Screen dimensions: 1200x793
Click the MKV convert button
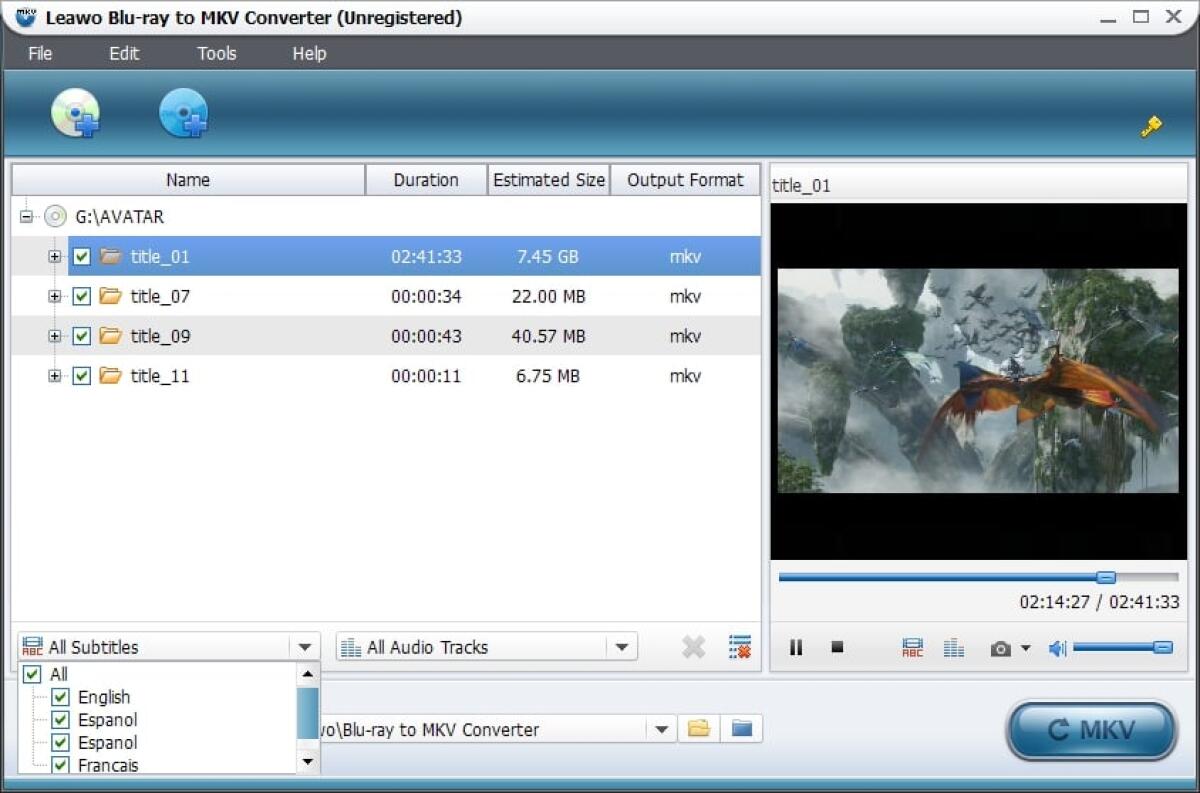click(x=1091, y=730)
